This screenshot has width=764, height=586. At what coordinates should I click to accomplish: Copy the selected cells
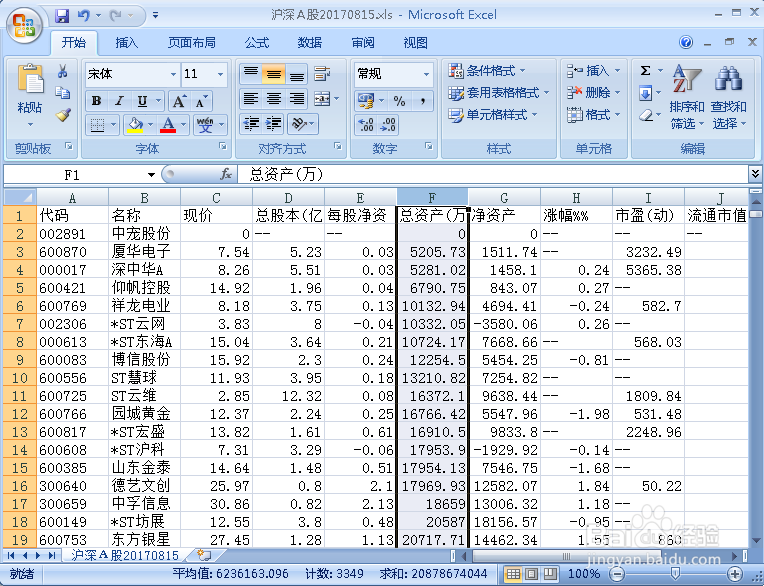point(62,93)
